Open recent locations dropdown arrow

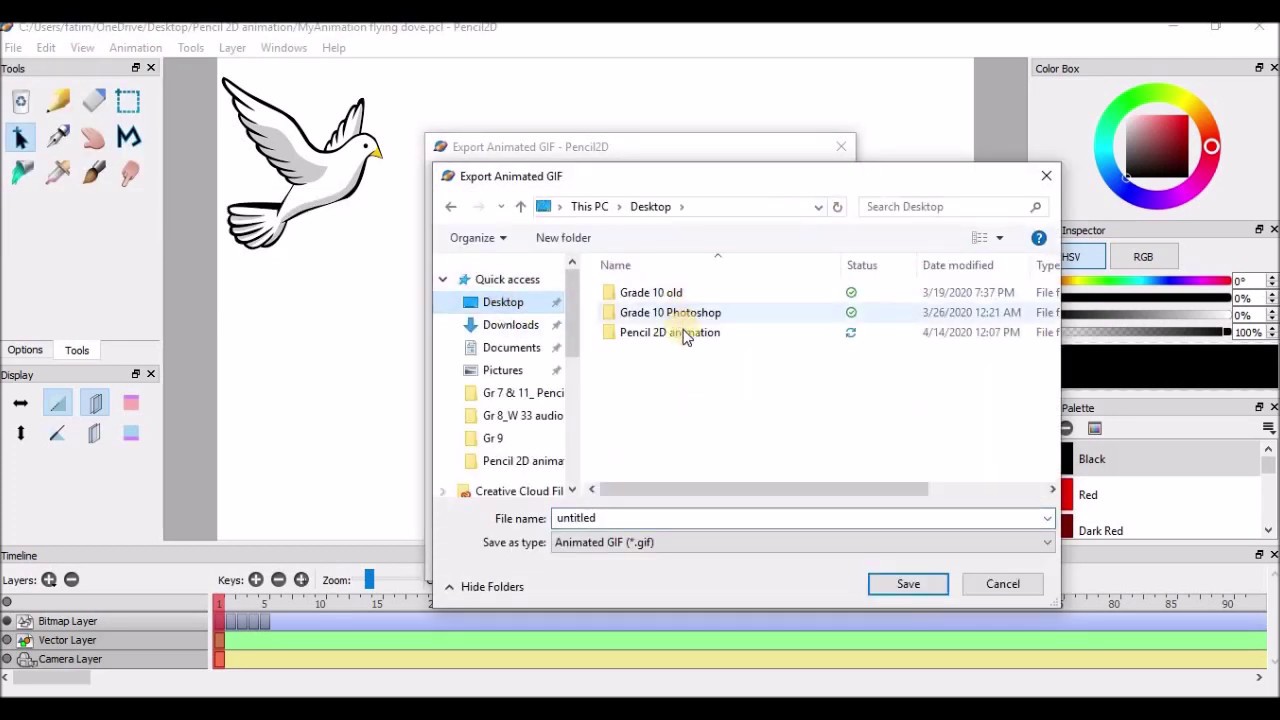pos(501,207)
